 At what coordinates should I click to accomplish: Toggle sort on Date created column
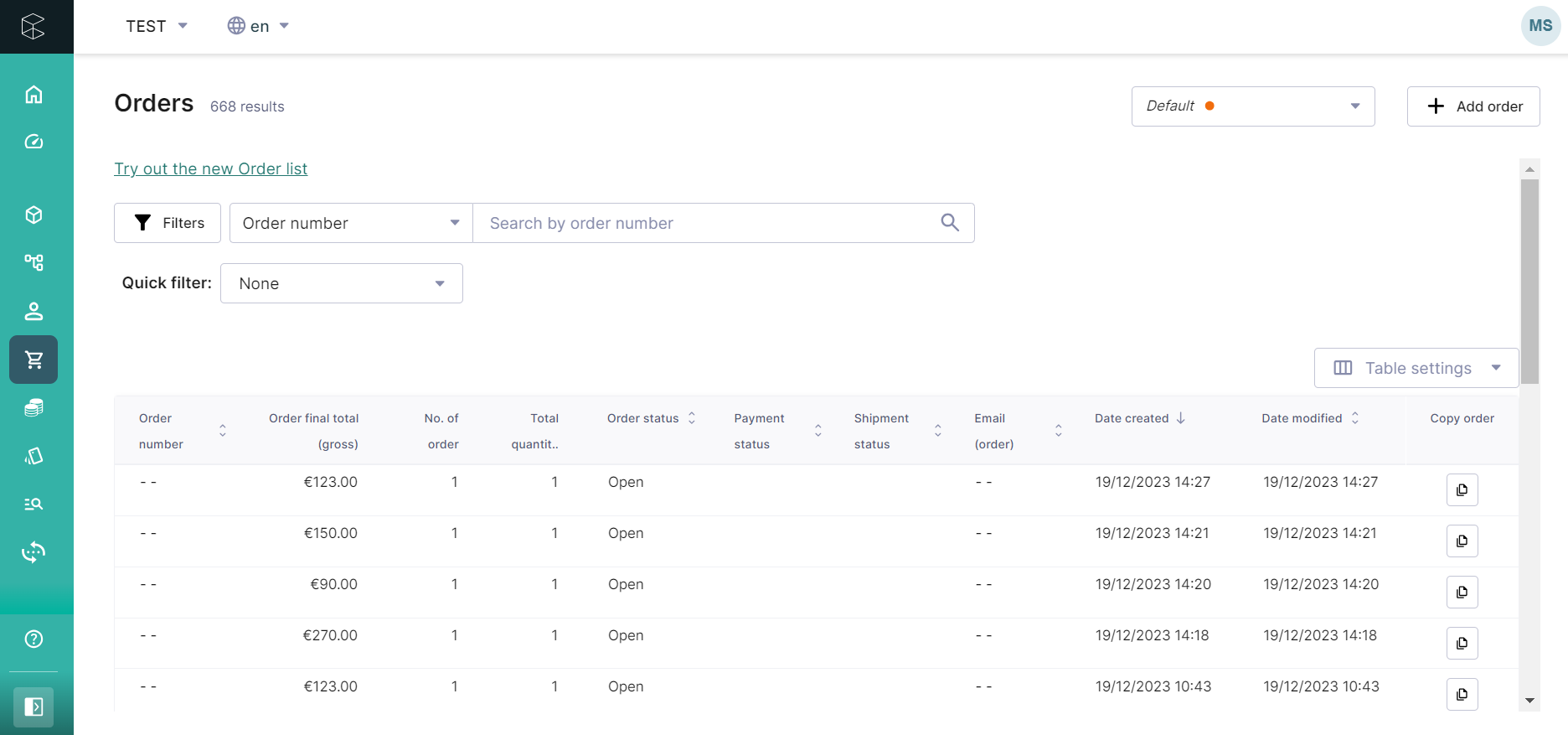tap(1180, 418)
